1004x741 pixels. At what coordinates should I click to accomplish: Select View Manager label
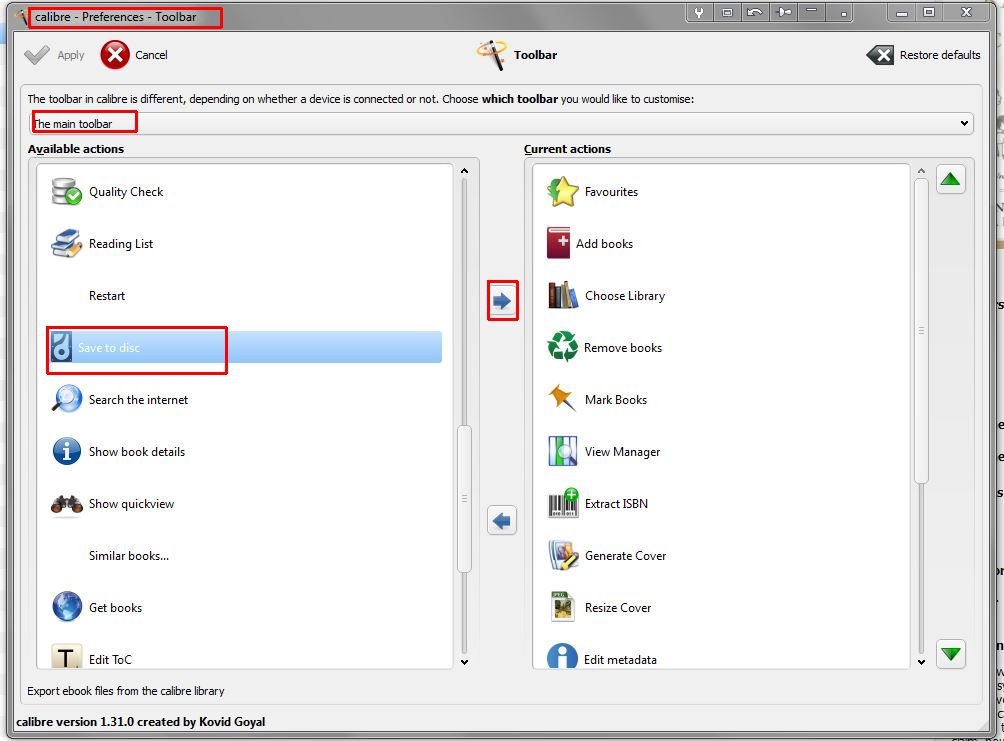[x=622, y=452]
